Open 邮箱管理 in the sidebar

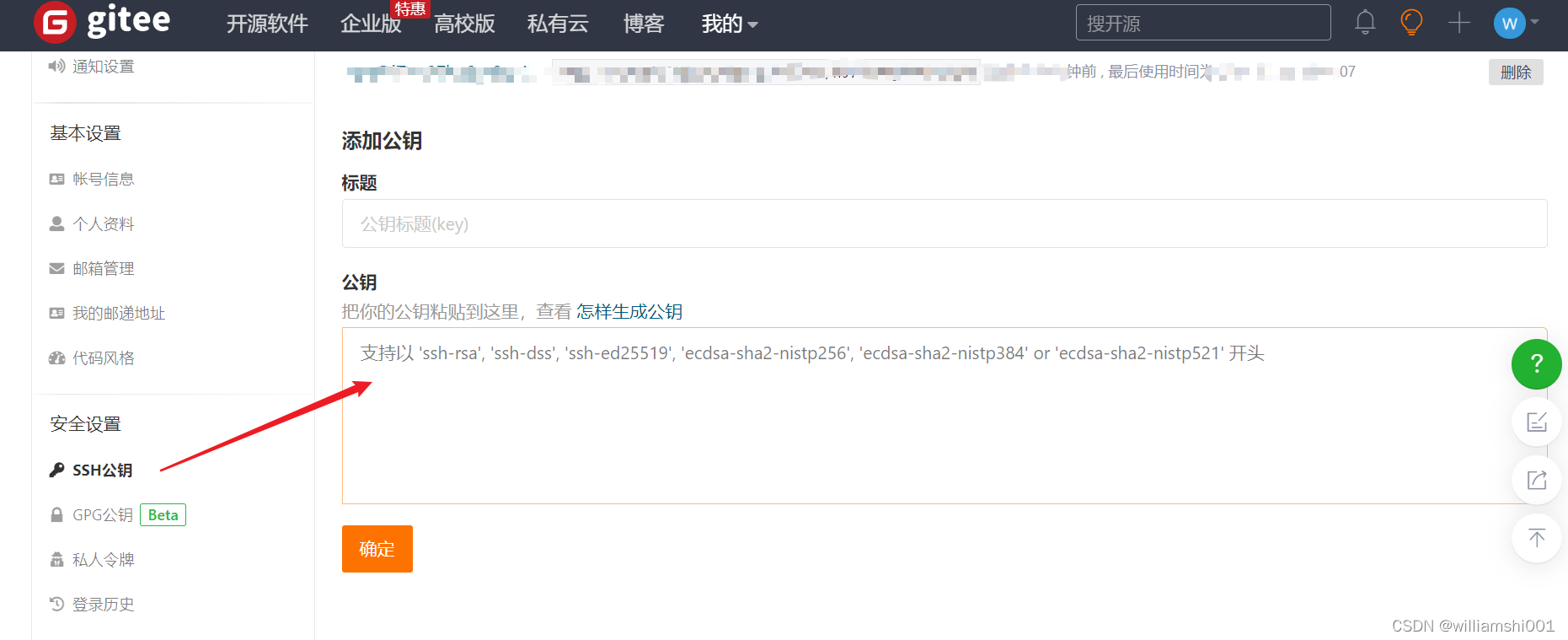tap(103, 268)
